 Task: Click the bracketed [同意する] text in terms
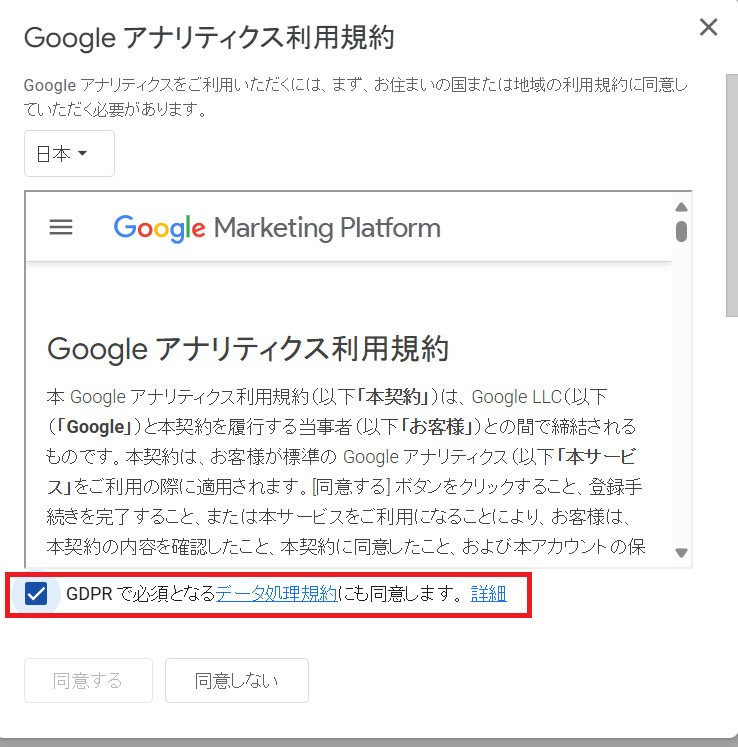tap(351, 487)
